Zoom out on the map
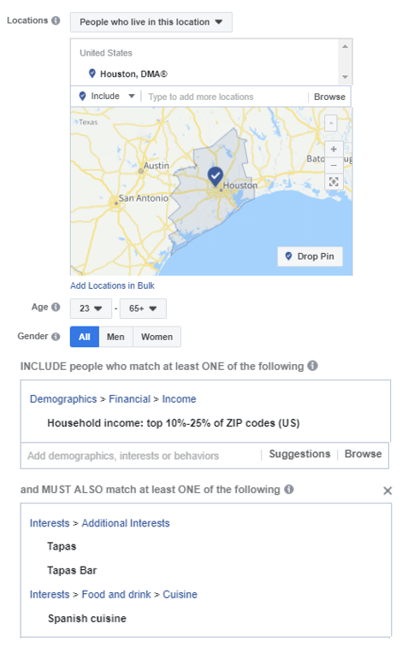The image size is (414, 659). click(334, 166)
